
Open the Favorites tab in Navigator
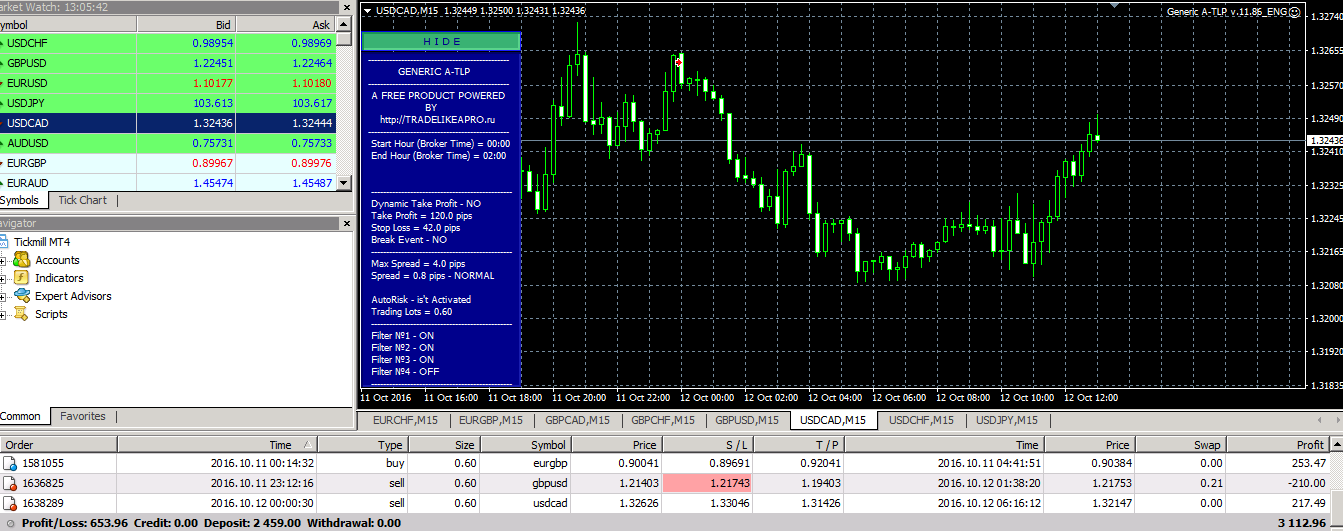pos(83,416)
